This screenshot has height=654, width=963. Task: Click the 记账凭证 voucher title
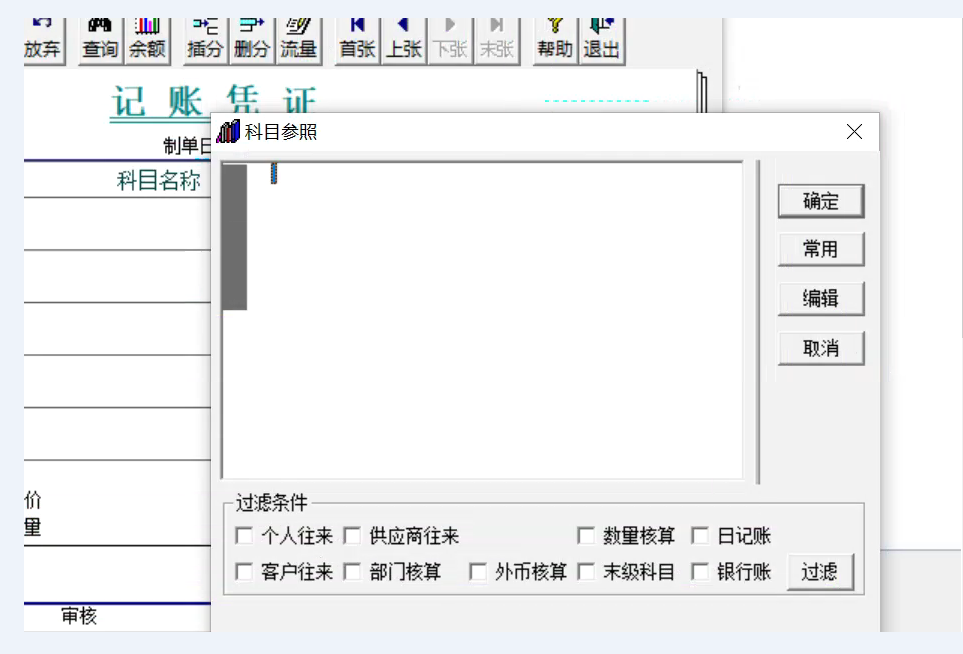[214, 101]
